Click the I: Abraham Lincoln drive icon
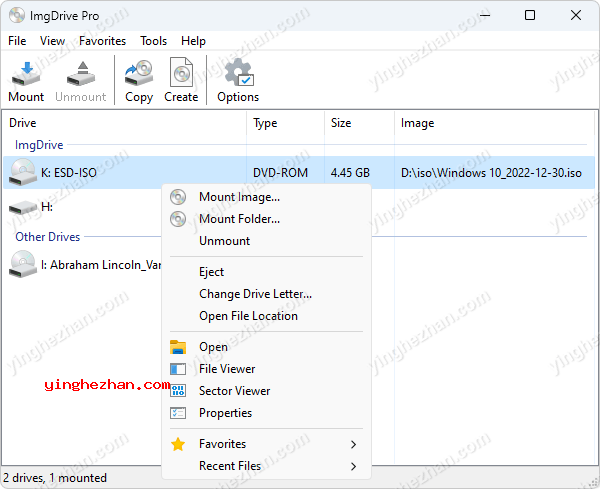Image resolution: width=600 pixels, height=489 pixels. [x=23, y=264]
